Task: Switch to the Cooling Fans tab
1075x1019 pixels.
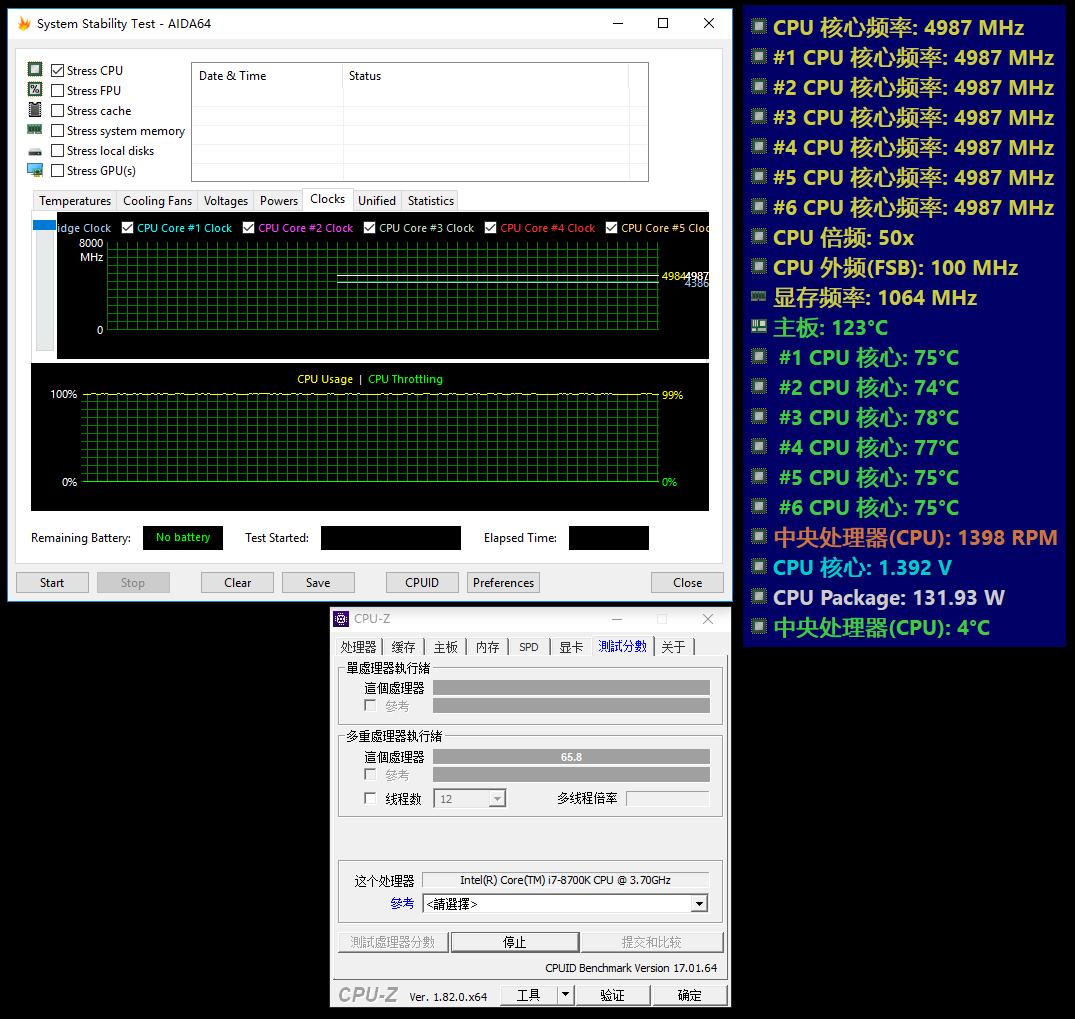Action: 157,201
